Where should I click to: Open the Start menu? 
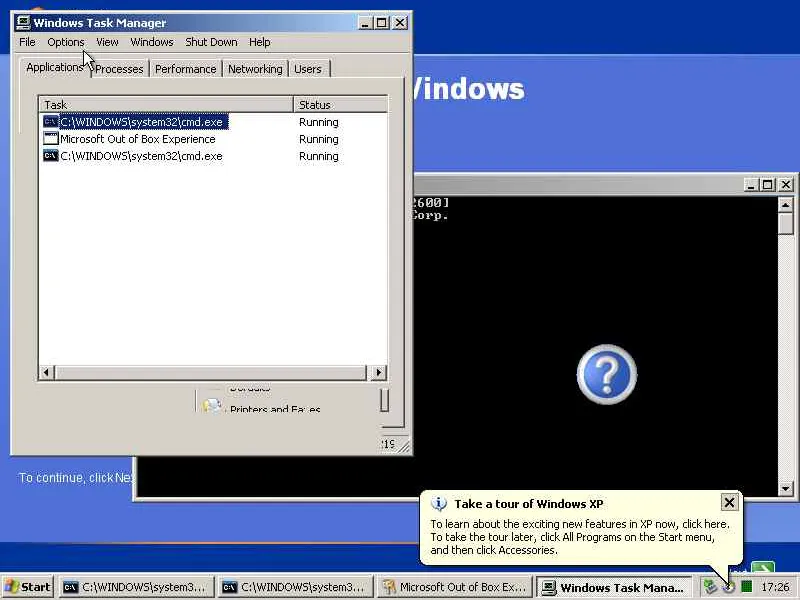click(x=28, y=587)
